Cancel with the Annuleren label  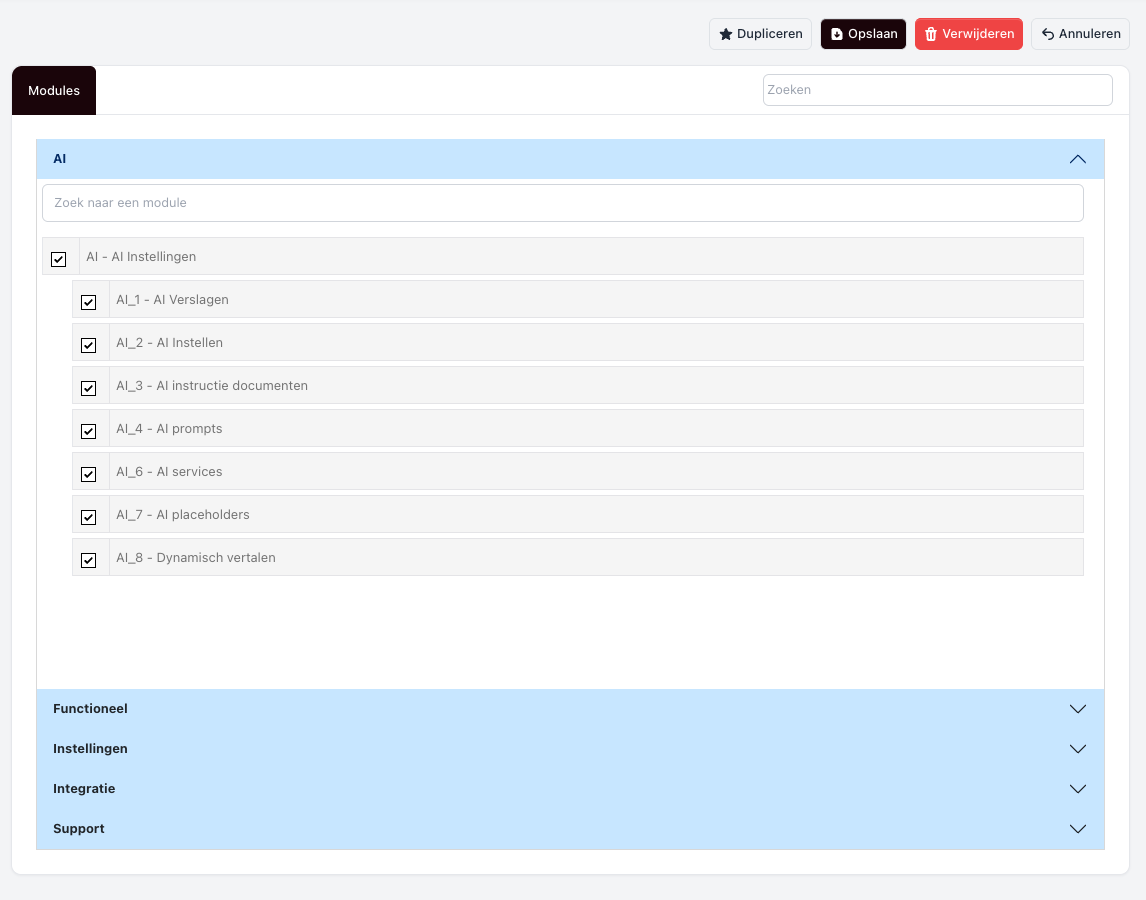(1090, 34)
